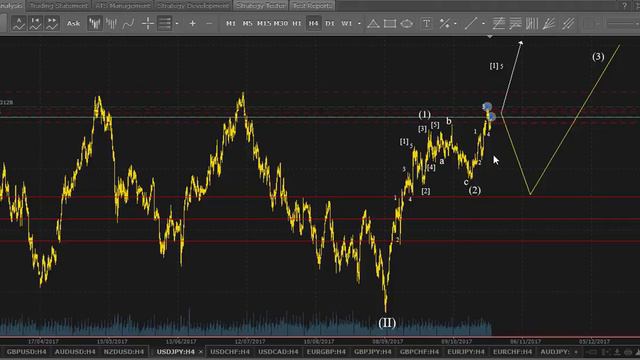Select the upper blue marker on chart

[487, 107]
